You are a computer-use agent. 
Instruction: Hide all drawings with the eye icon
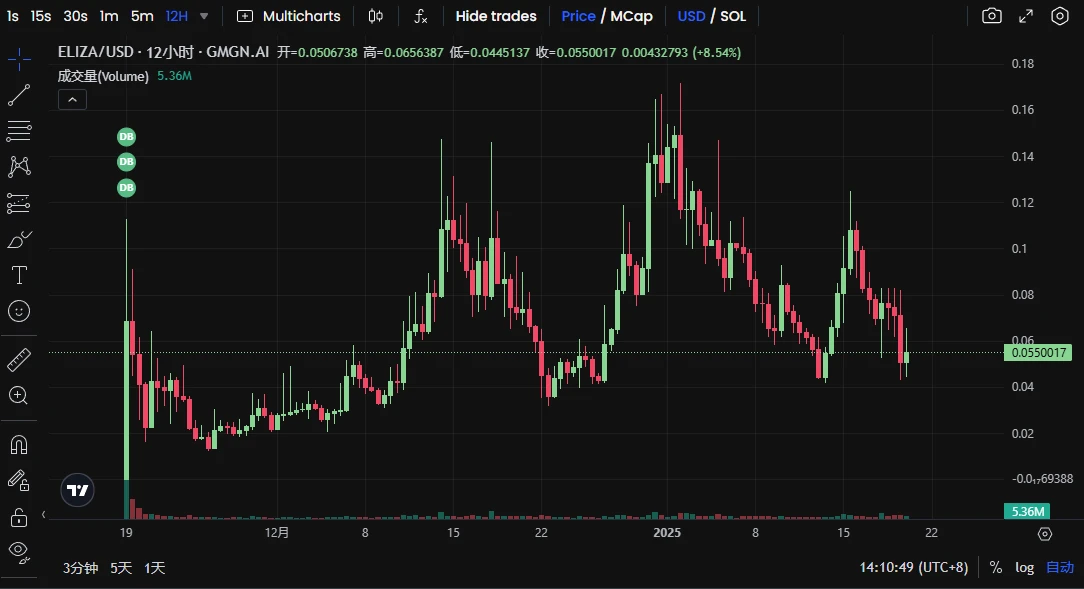(x=19, y=552)
